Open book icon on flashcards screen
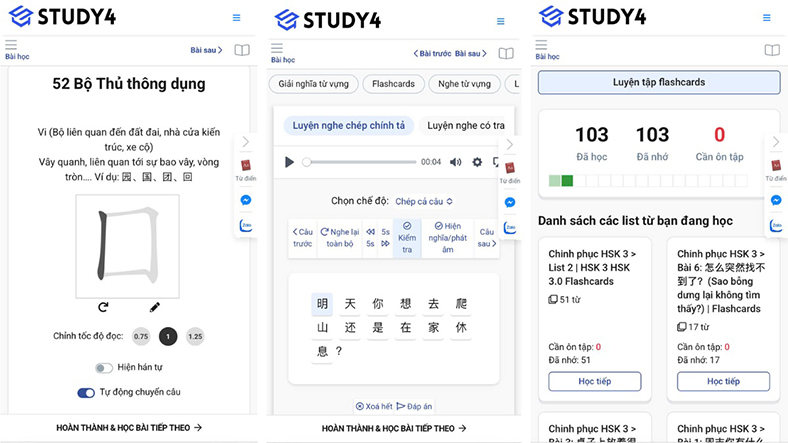The width and height of the screenshot is (788, 443). click(772, 50)
